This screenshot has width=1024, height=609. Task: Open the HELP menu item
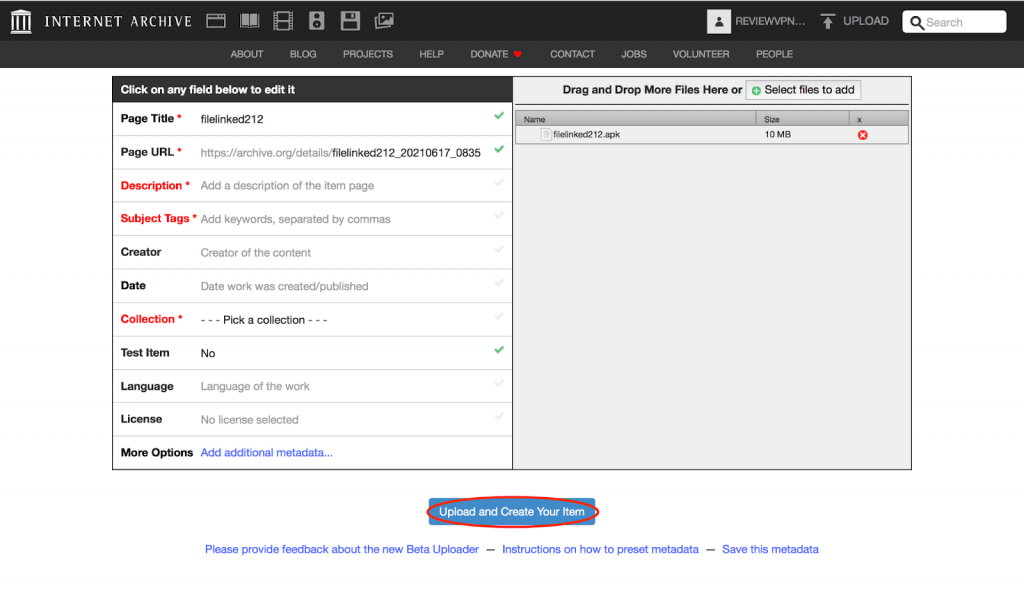coord(431,54)
